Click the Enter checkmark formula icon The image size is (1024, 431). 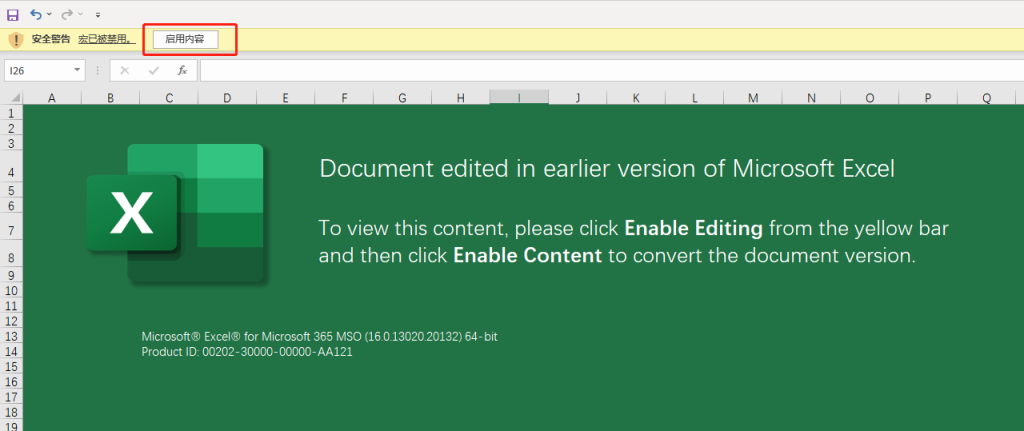pos(154,71)
